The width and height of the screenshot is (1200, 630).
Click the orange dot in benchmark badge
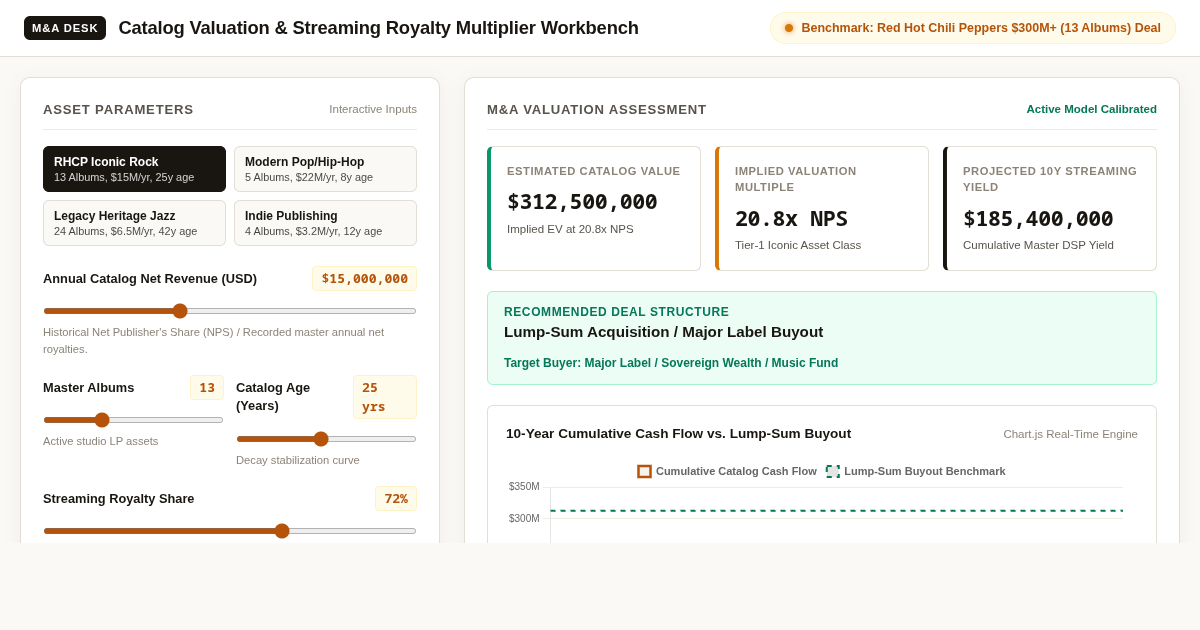(x=789, y=28)
